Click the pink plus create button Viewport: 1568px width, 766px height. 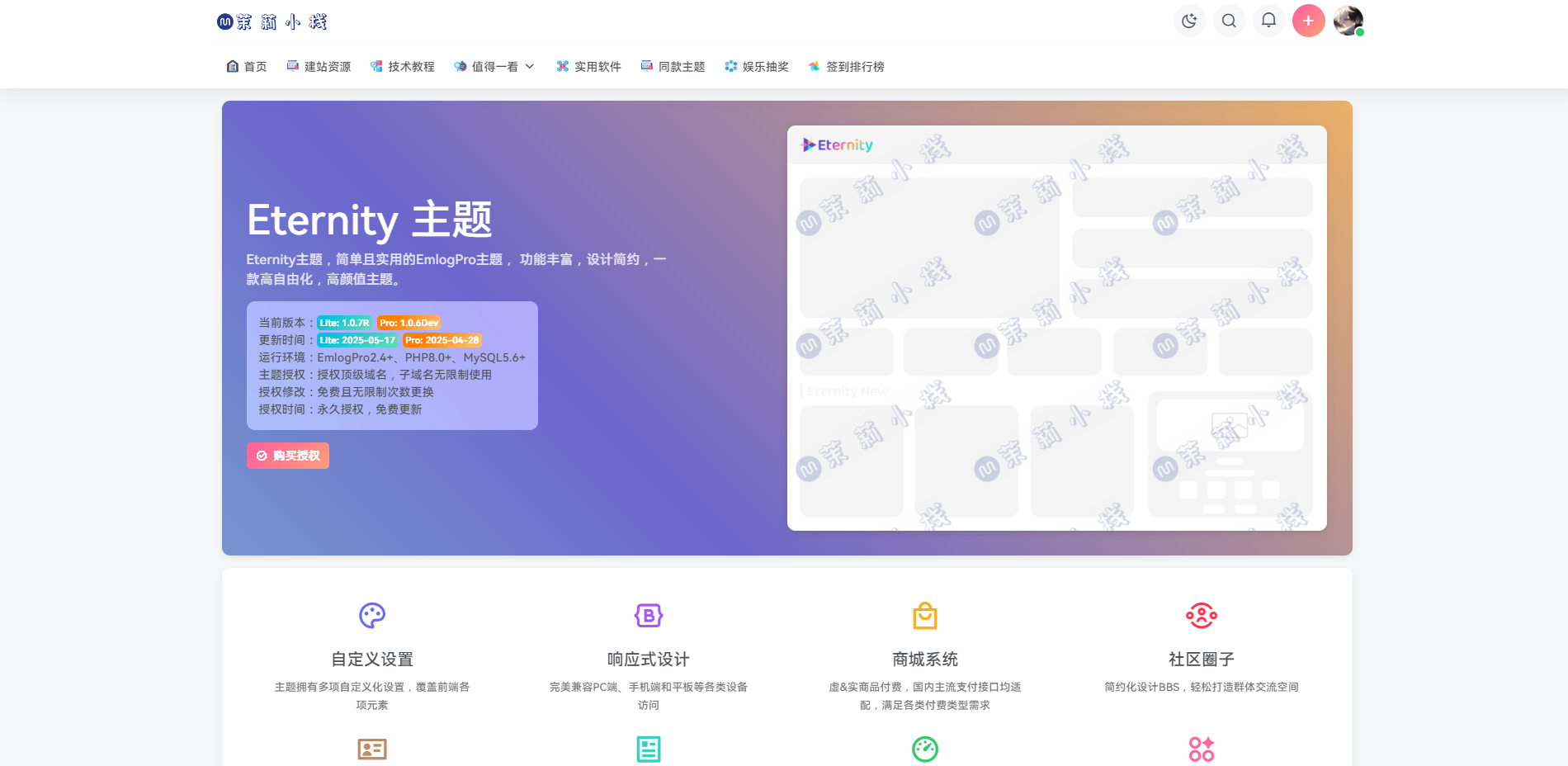click(x=1308, y=21)
